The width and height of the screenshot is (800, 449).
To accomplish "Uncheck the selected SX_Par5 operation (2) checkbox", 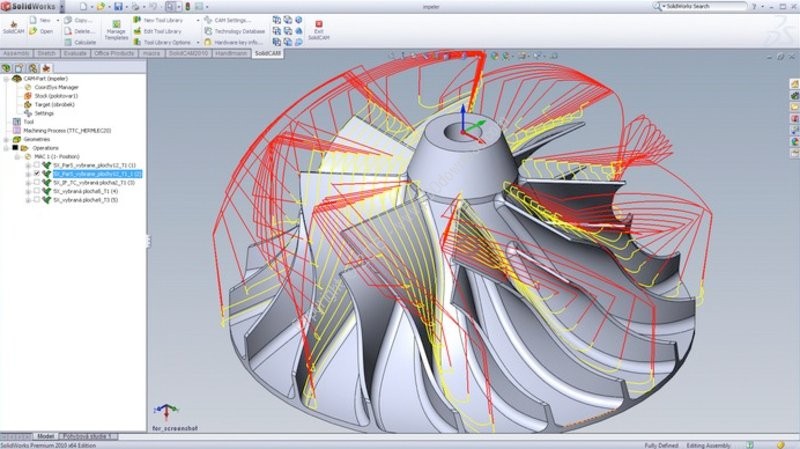I will click(37, 173).
